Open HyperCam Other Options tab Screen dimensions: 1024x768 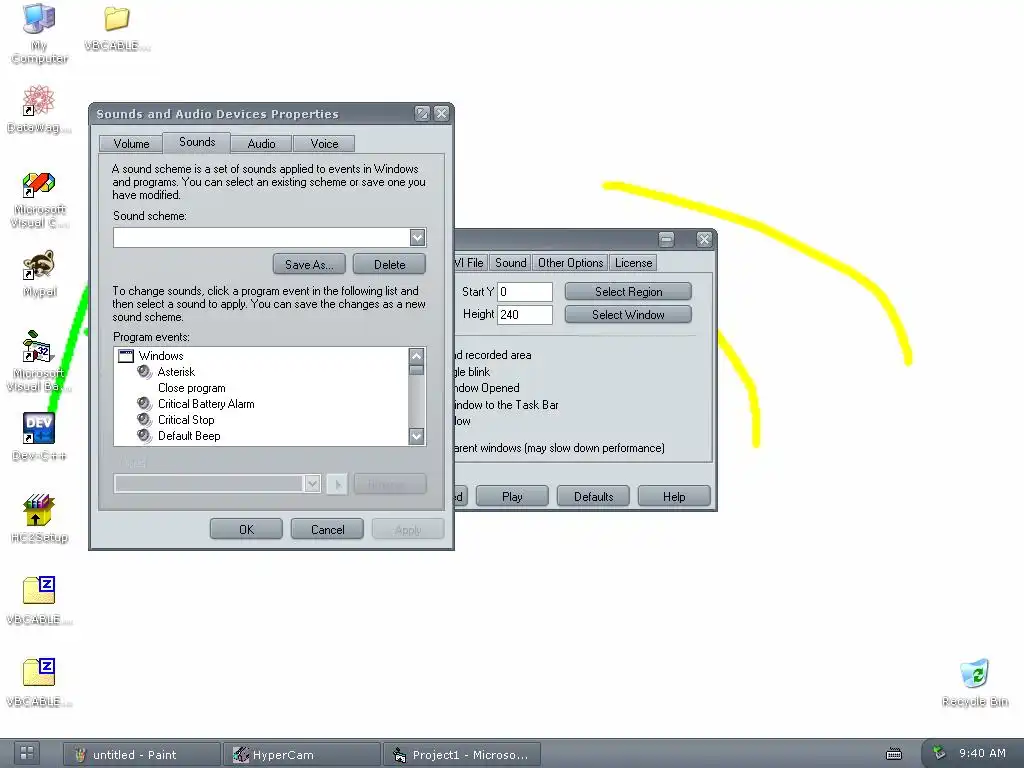(x=570, y=263)
